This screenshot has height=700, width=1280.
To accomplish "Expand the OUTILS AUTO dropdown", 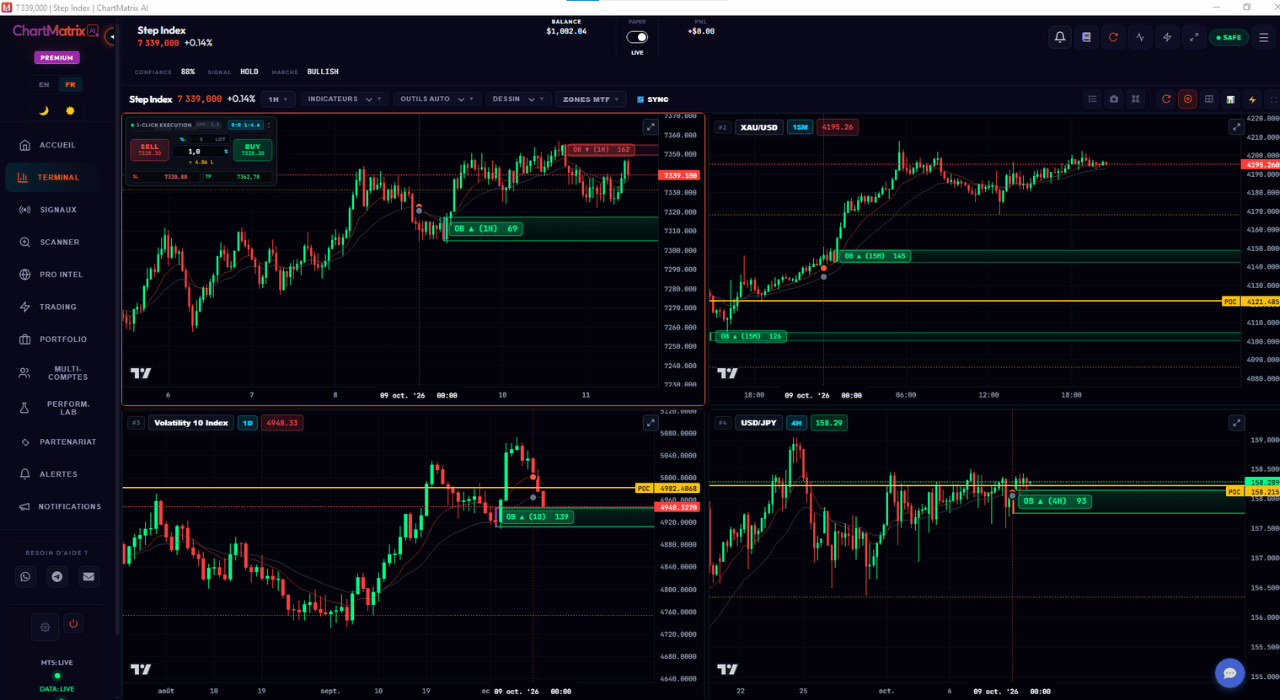I will tap(438, 100).
